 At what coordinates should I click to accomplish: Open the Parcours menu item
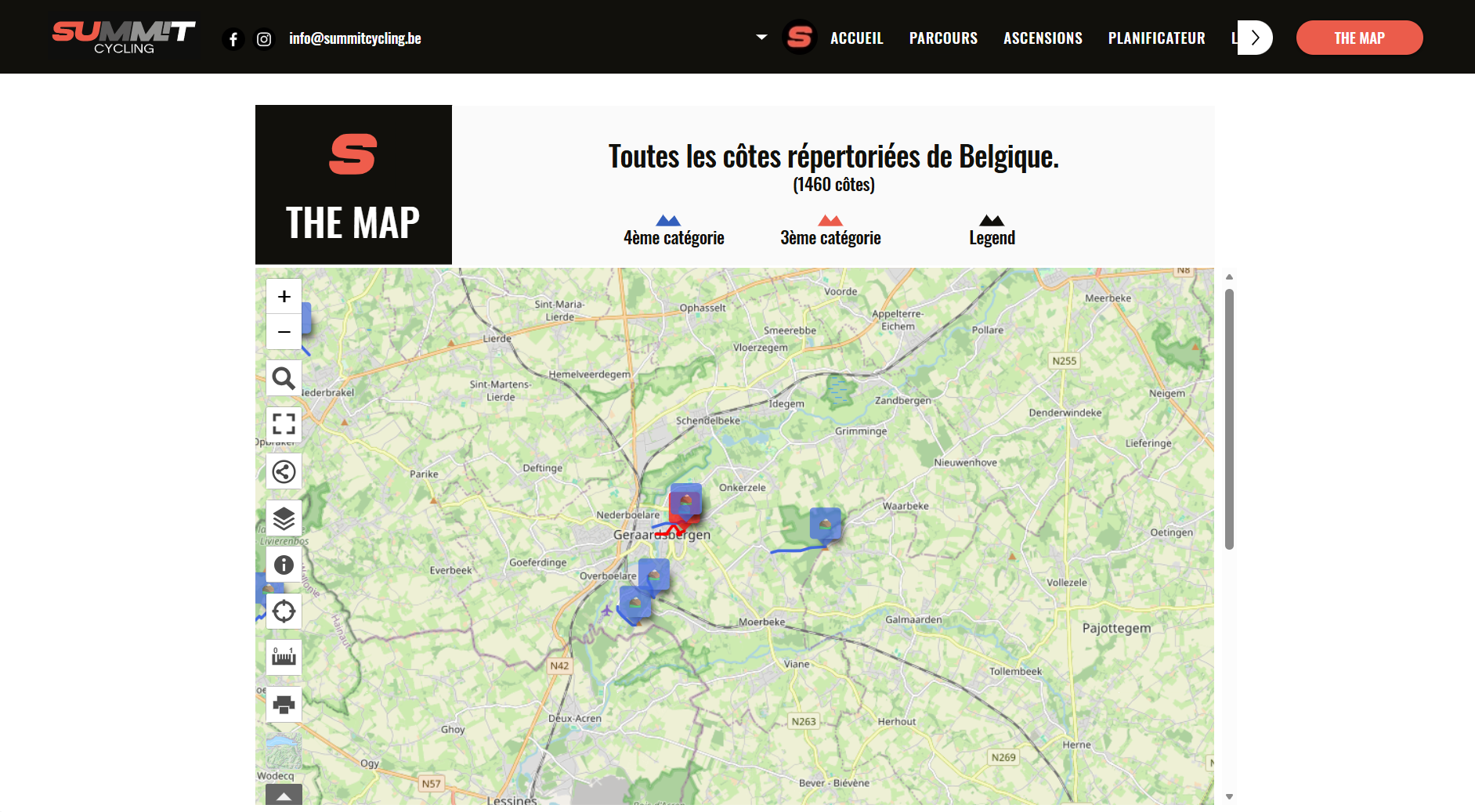click(943, 38)
